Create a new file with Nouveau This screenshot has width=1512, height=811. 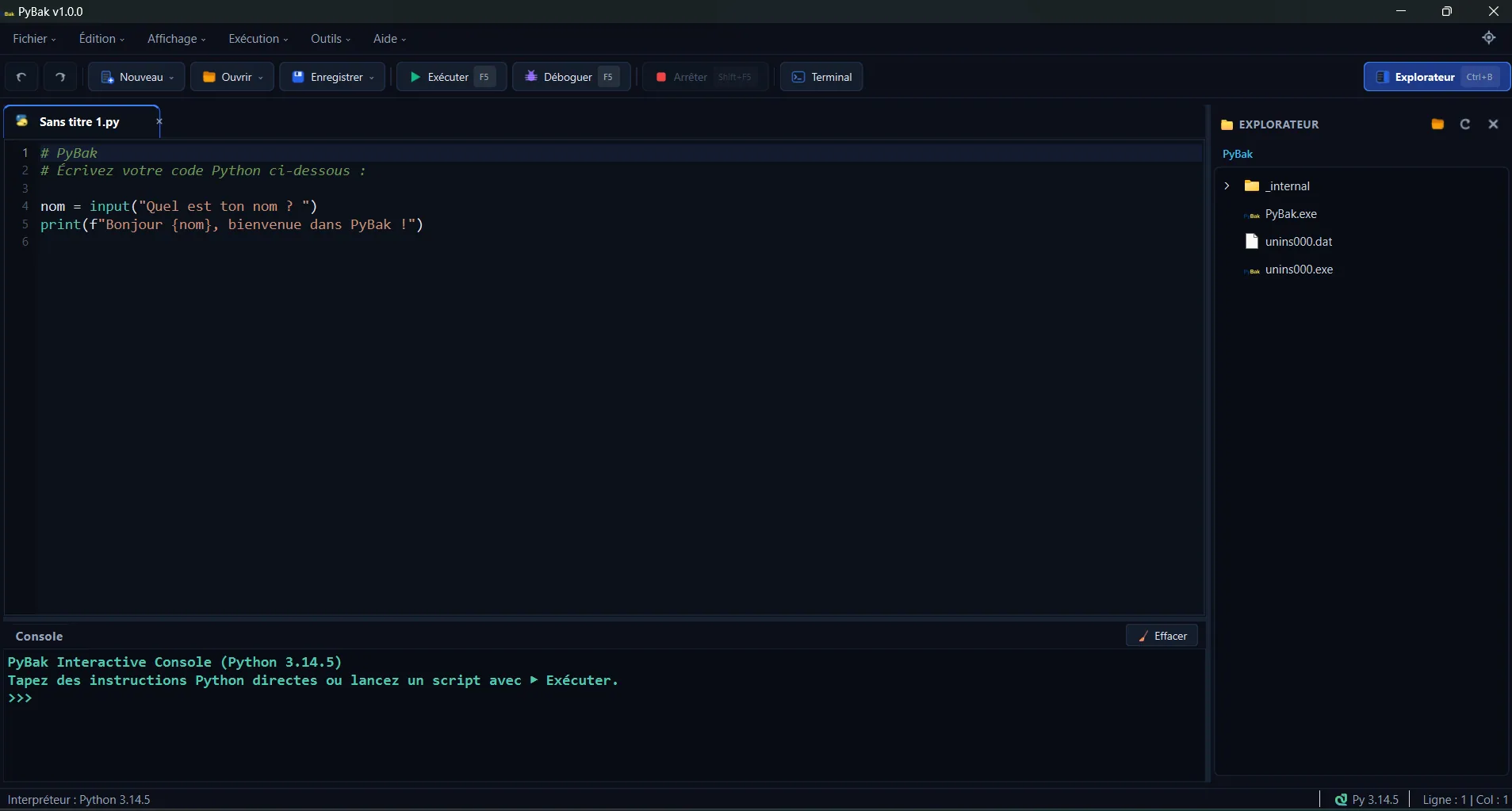tap(136, 77)
